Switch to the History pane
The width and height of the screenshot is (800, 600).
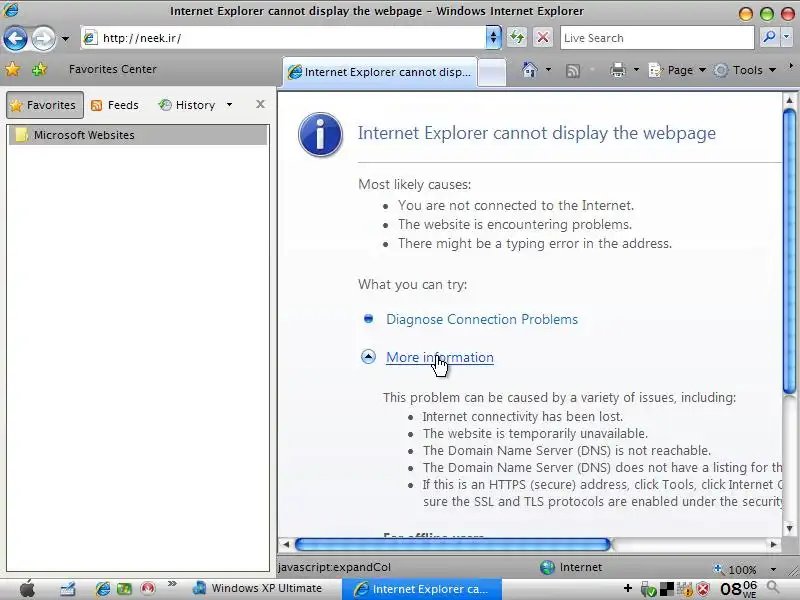coord(187,105)
